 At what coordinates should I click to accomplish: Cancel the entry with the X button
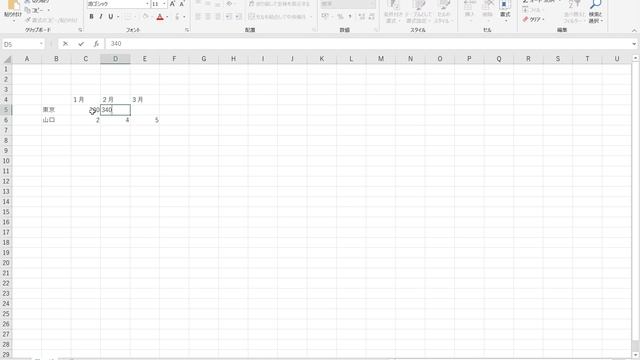pos(65,44)
